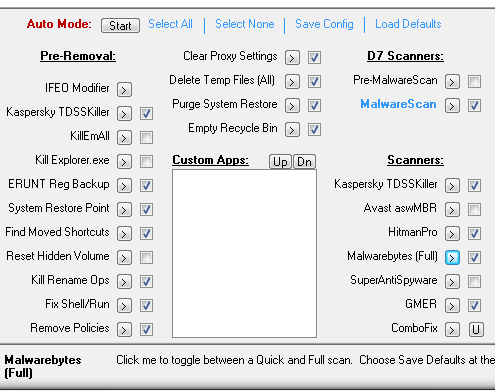Run Purge System Restore arrow button

point(292,106)
